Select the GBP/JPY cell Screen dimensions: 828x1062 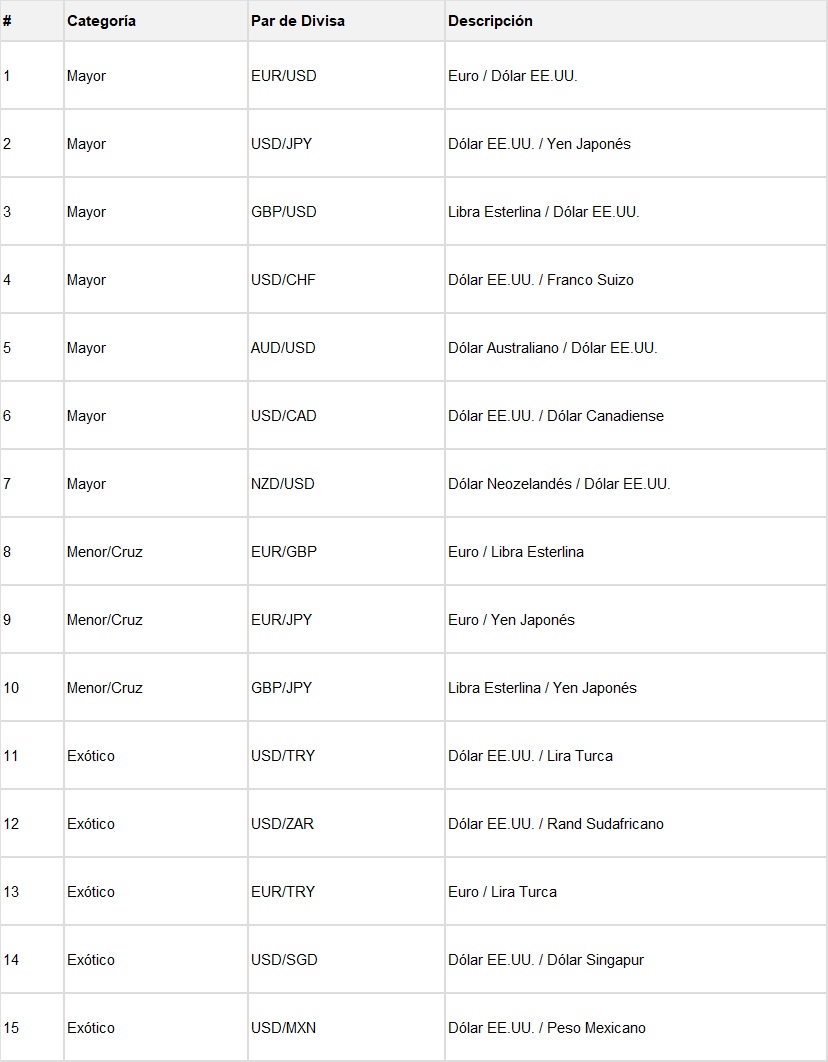[x=282, y=688]
